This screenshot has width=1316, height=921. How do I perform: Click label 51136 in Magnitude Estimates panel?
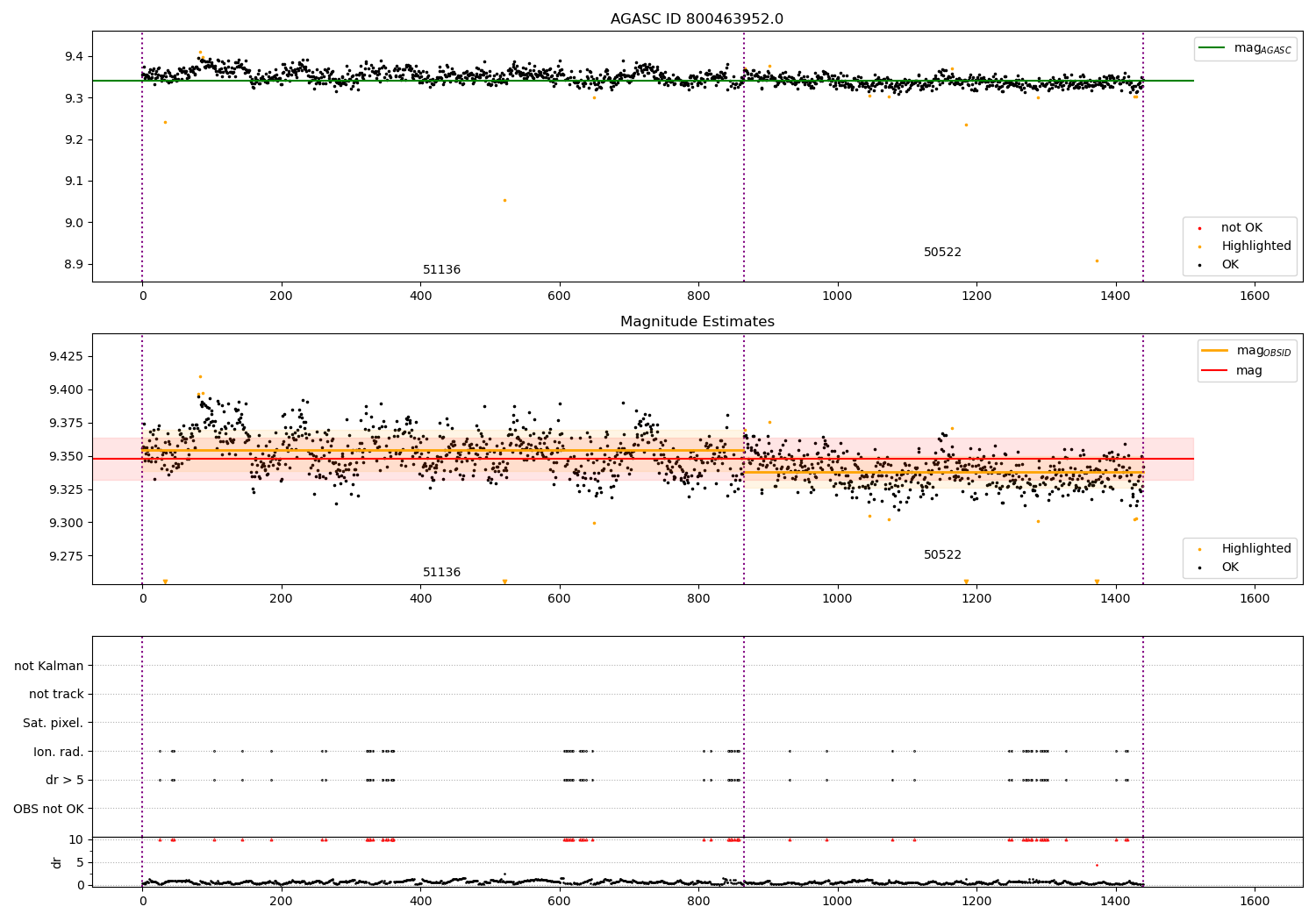click(x=441, y=573)
